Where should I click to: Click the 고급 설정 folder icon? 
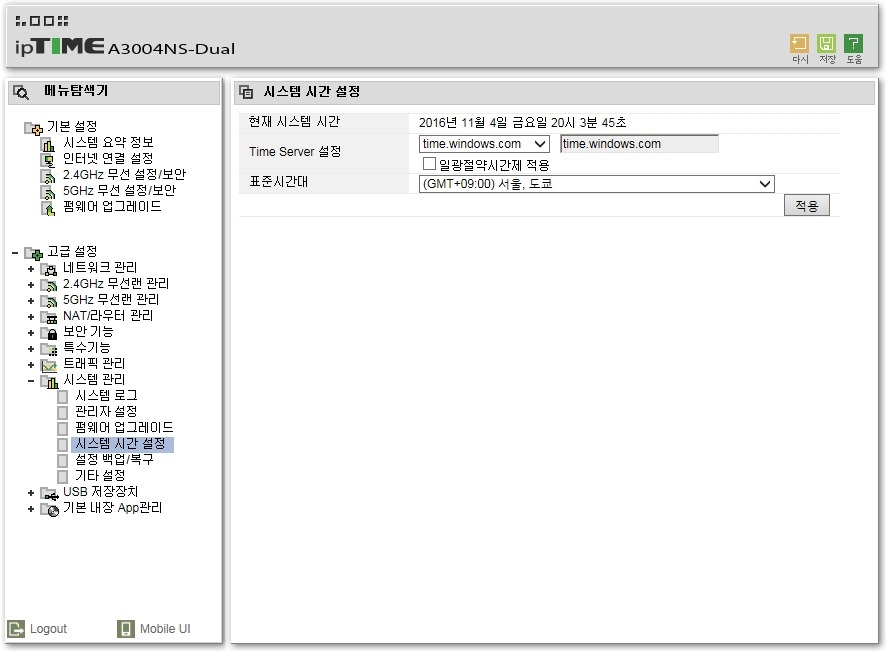click(33, 253)
